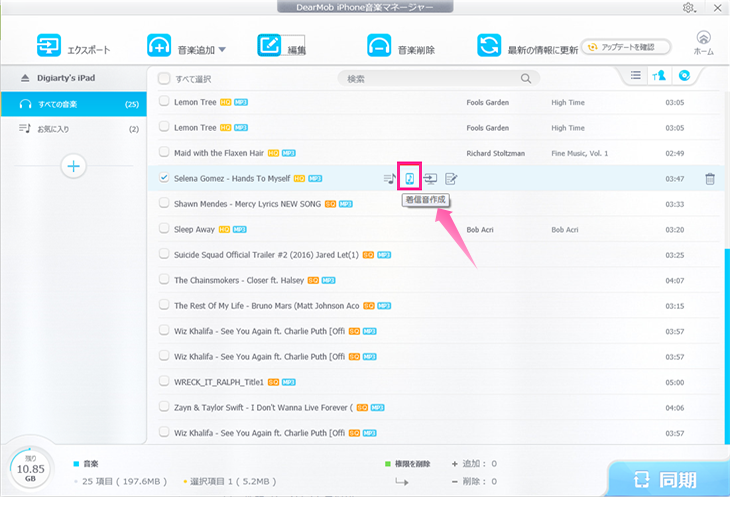Image resolution: width=730 pixels, height=510 pixels.
Task: Check The Rest Of My Life checkbox
Action: [x=164, y=305]
